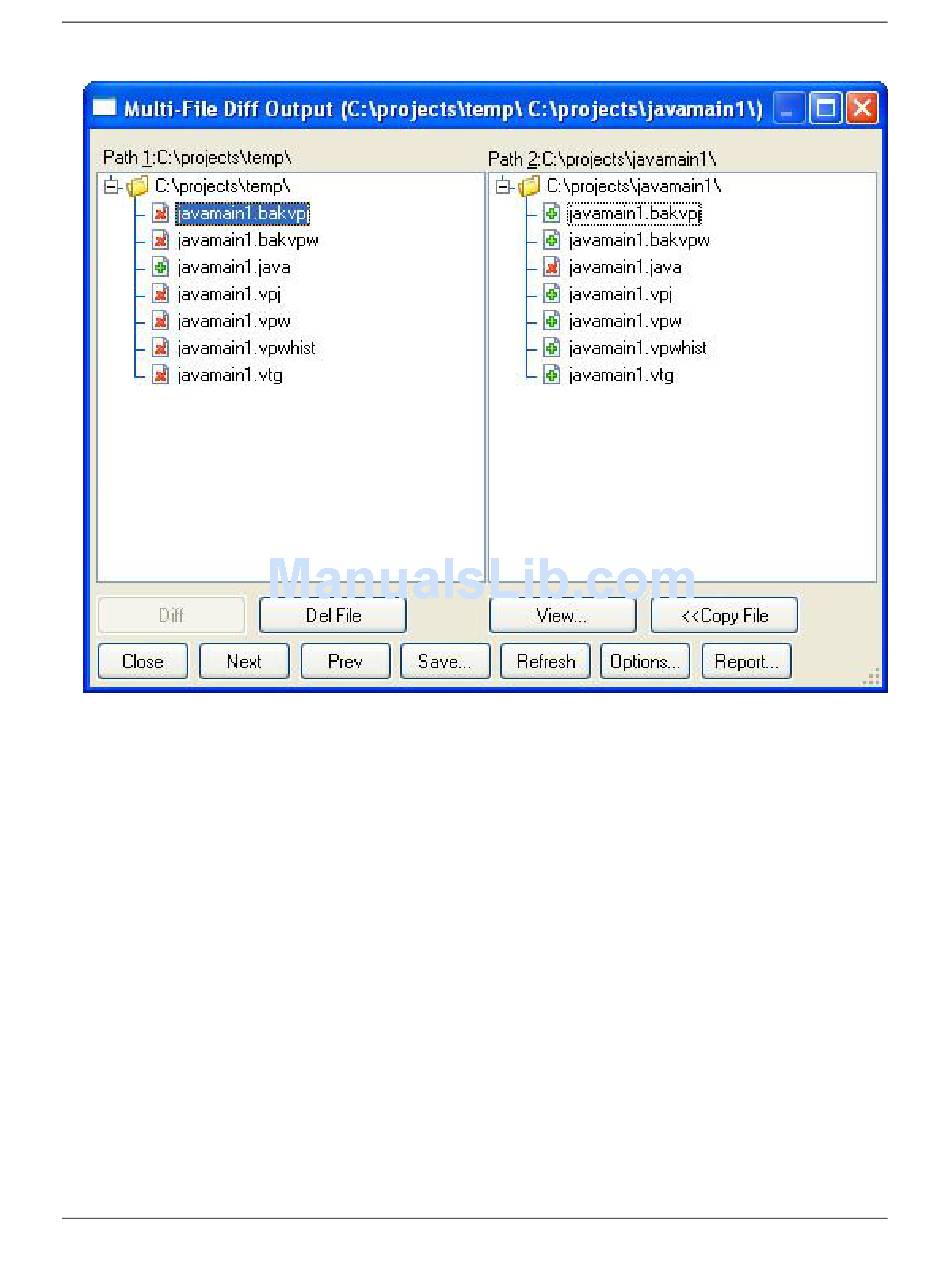Screen dimensions: 950x1267
Task: Click folder icon of C:\projects\temp\ tree root
Action: [x=138, y=186]
